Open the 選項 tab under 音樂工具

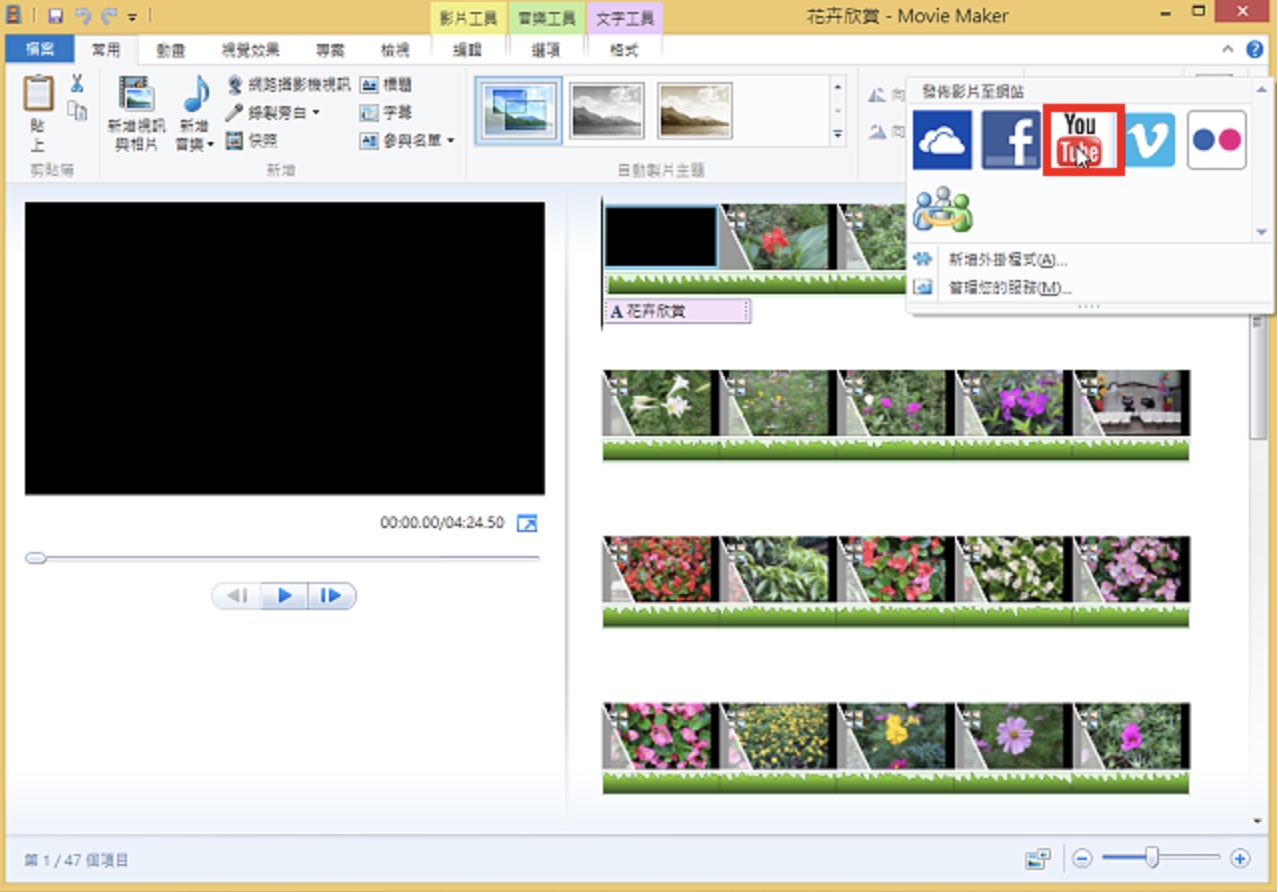point(546,49)
